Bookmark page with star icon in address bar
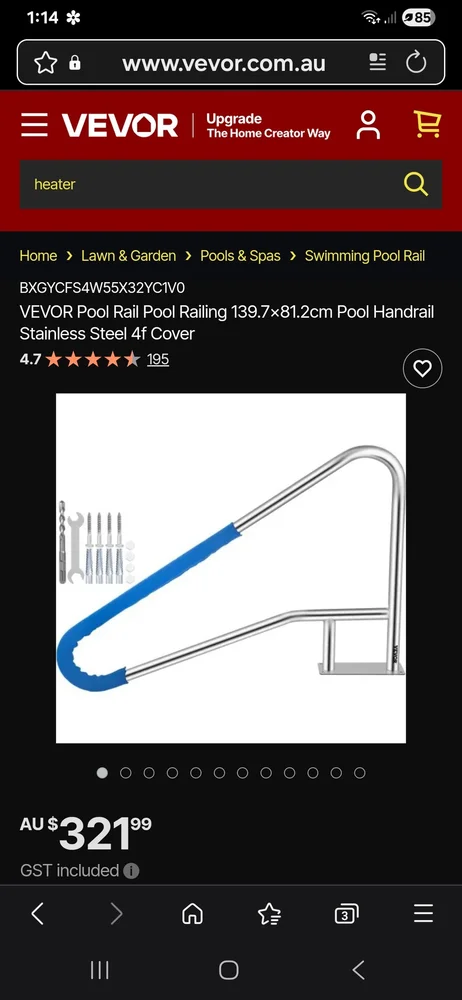This screenshot has width=462, height=1000. pos(45,62)
